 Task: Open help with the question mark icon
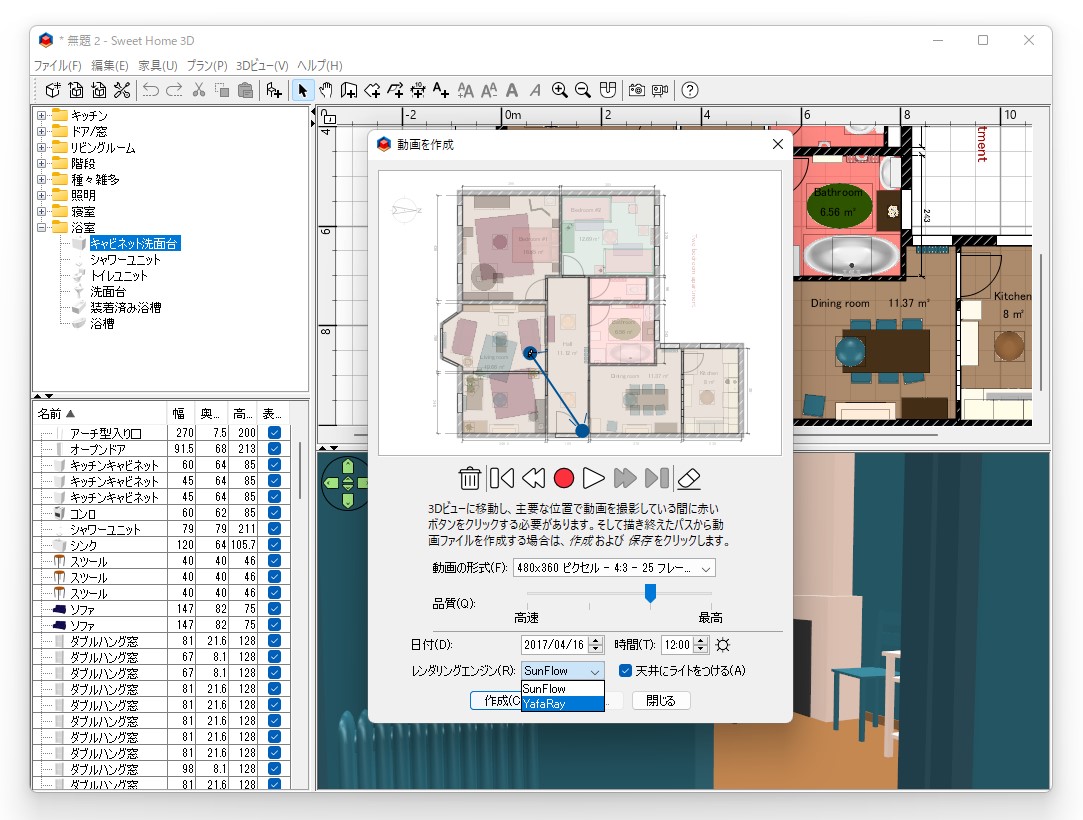[x=689, y=90]
